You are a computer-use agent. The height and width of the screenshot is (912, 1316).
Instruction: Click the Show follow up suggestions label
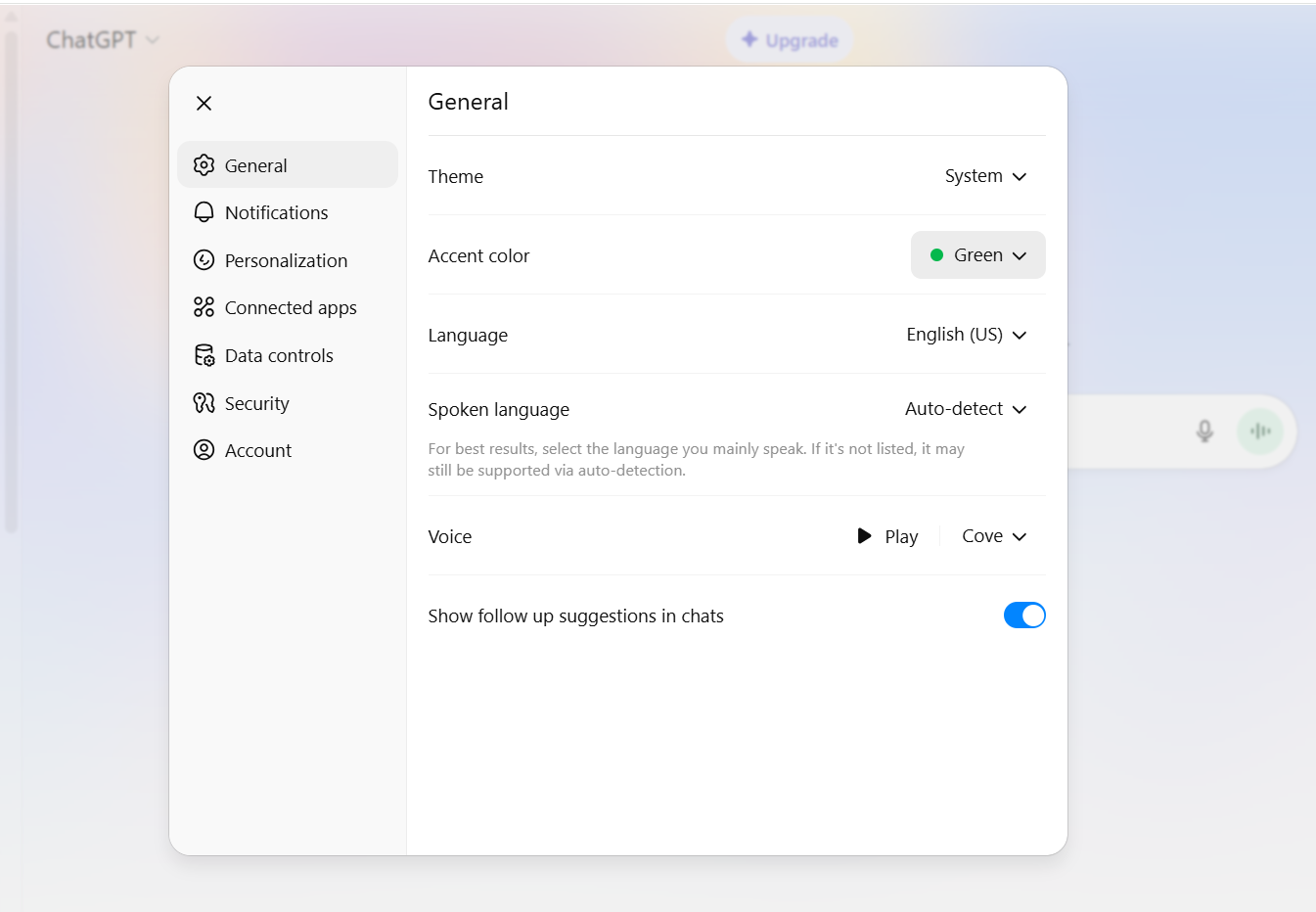coord(576,616)
